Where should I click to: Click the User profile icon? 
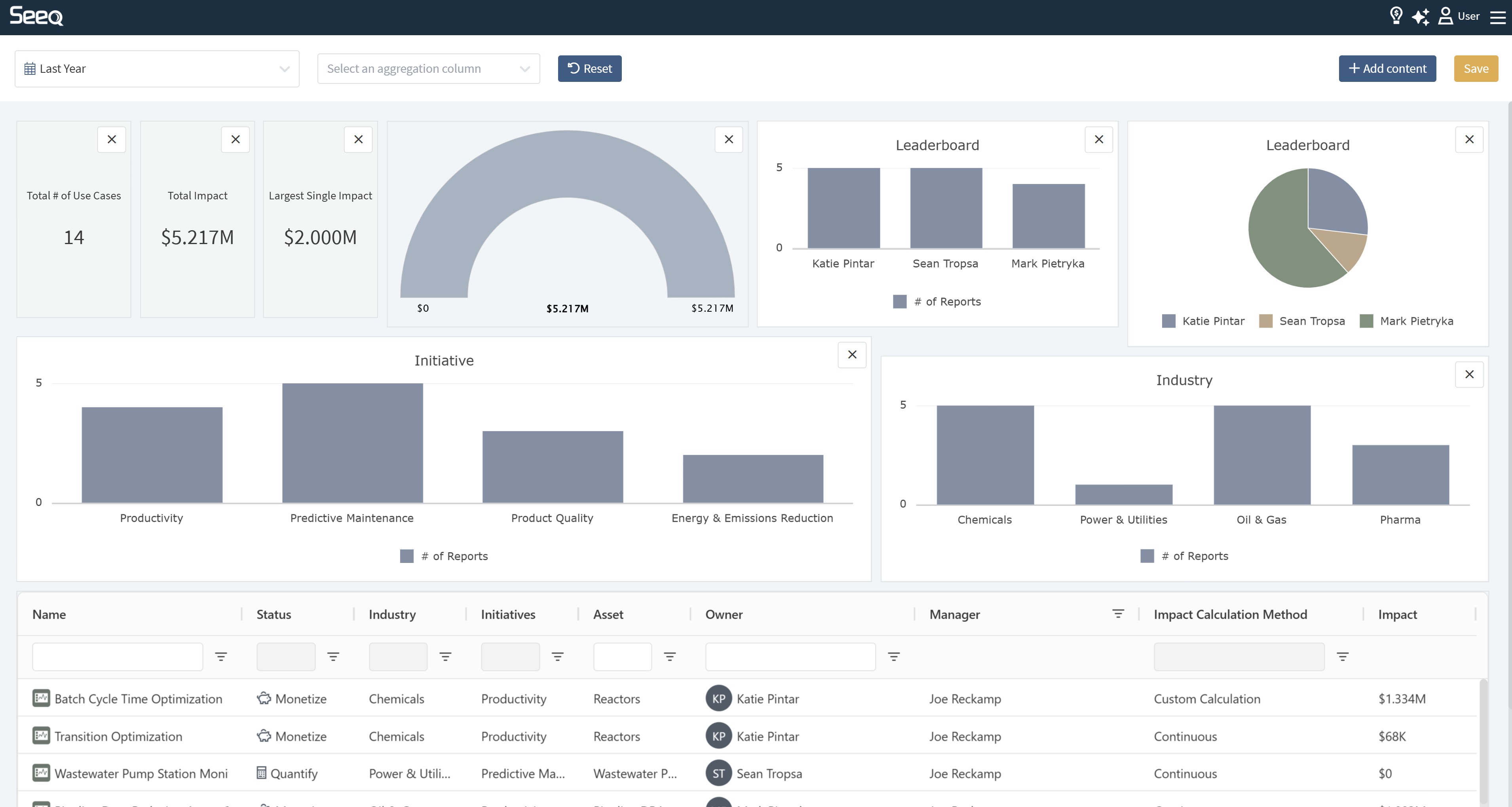pyautogui.click(x=1445, y=16)
